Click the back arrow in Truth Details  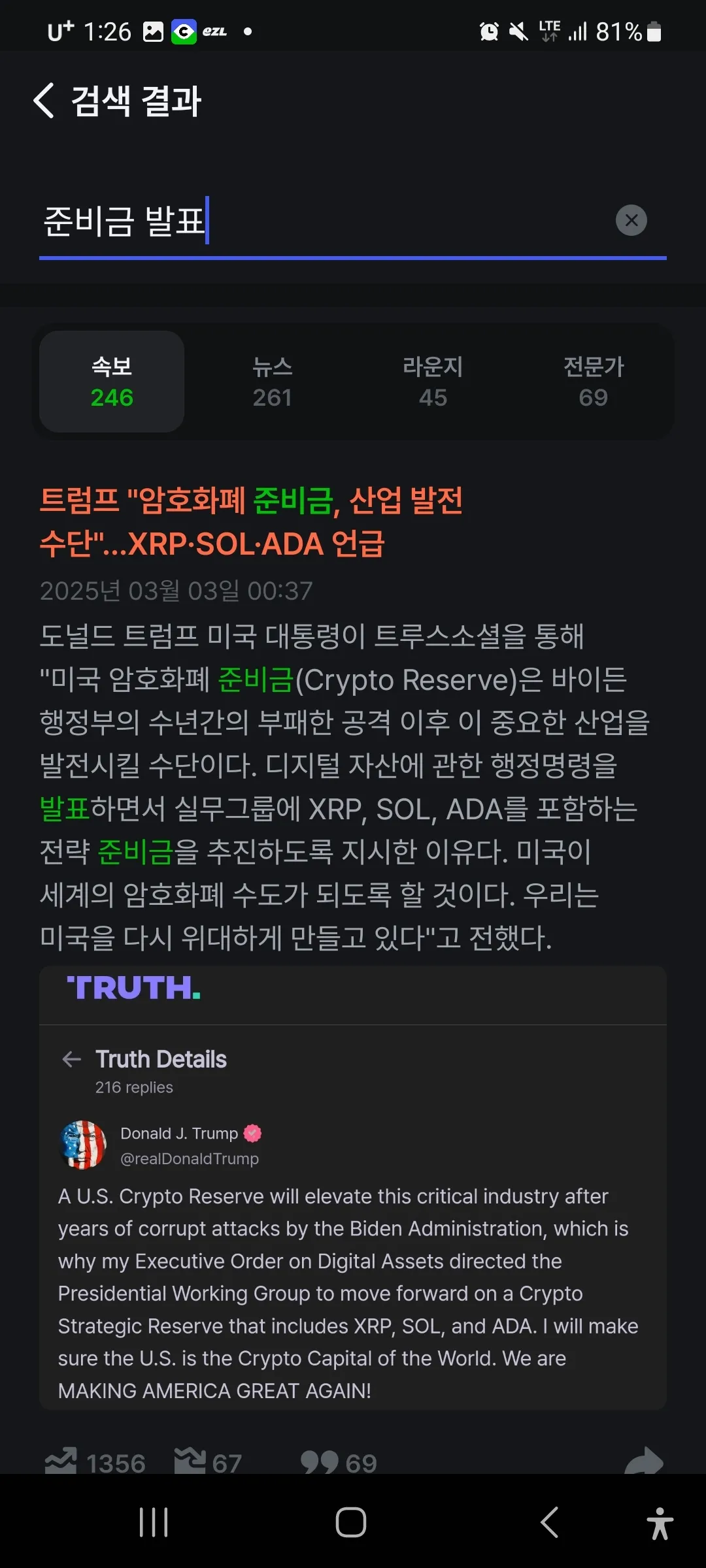tap(71, 1059)
